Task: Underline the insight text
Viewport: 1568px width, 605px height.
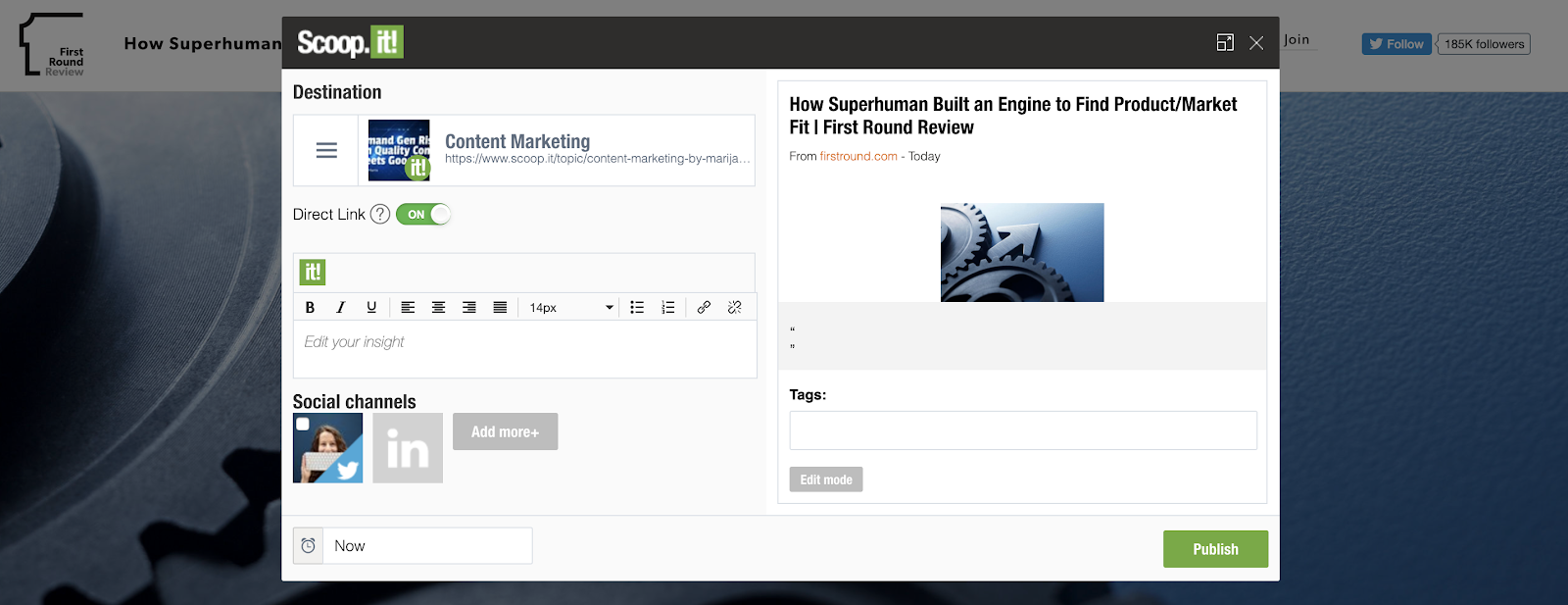Action: (371, 307)
